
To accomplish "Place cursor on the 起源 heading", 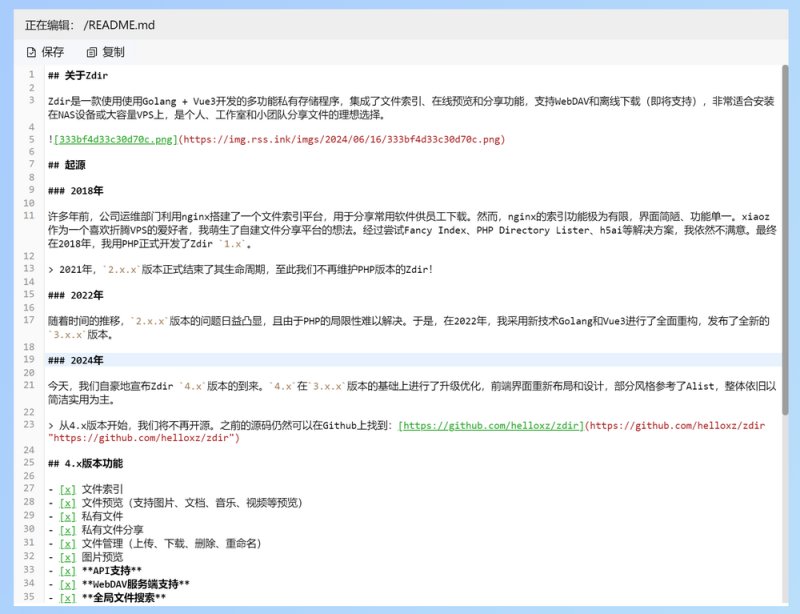I will coord(67,165).
